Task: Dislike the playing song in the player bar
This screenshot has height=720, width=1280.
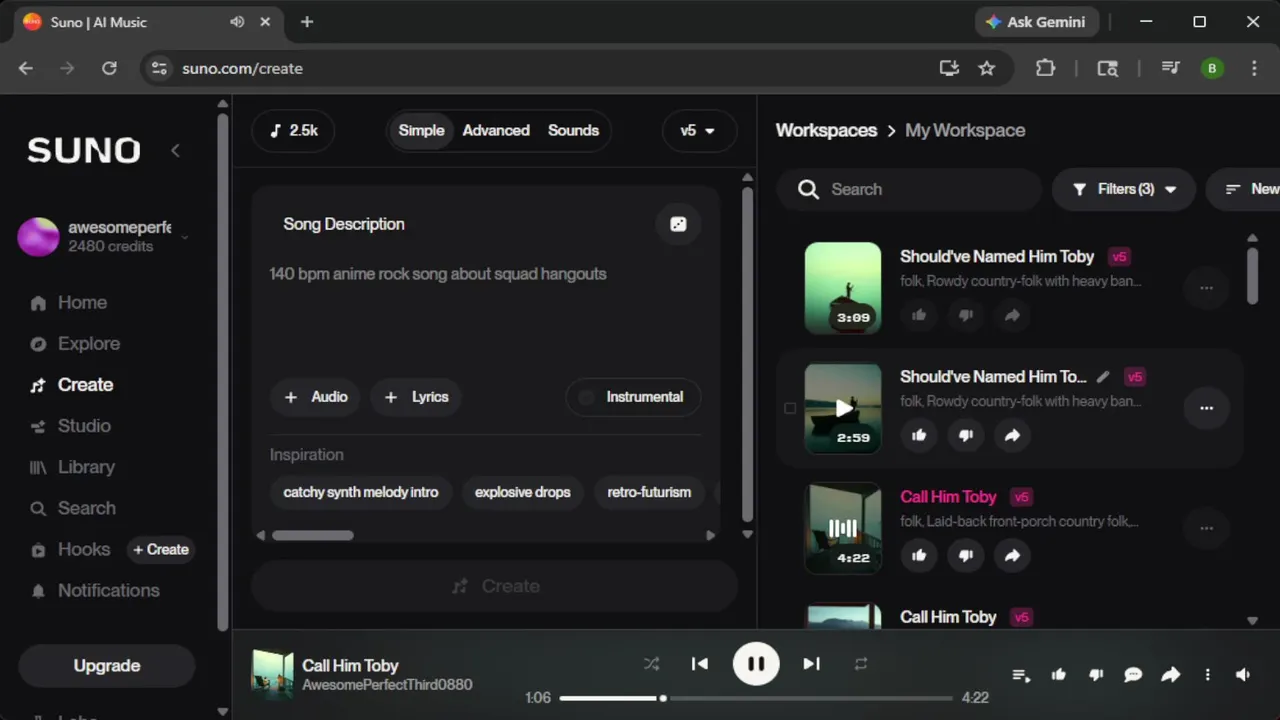Action: pos(1096,675)
